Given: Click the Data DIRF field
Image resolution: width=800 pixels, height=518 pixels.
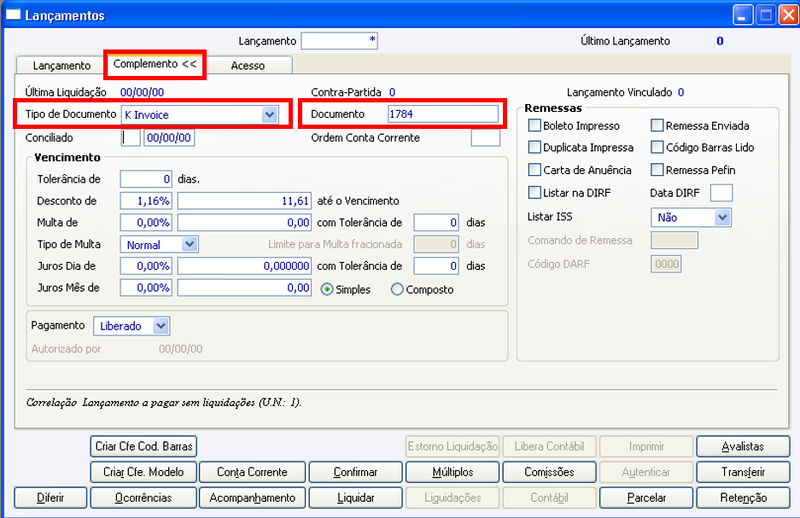Looking at the screenshot, I should click(721, 193).
